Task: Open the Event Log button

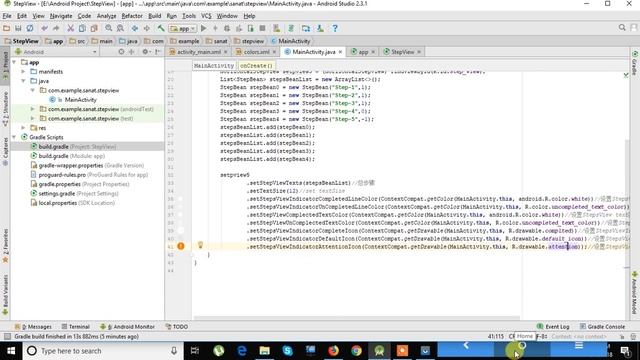Action: tap(553, 327)
